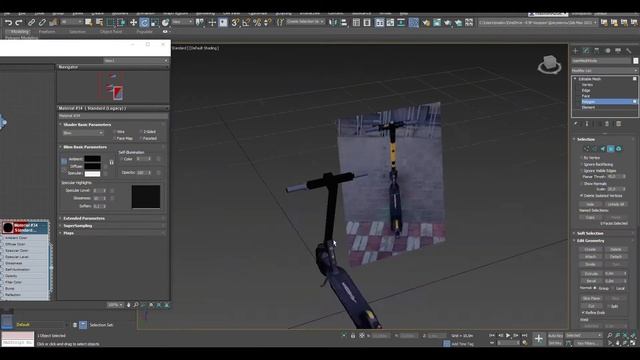Open the shader type Blinn dropdown
Viewport: 640px width, 360px height.
[x=83, y=133]
